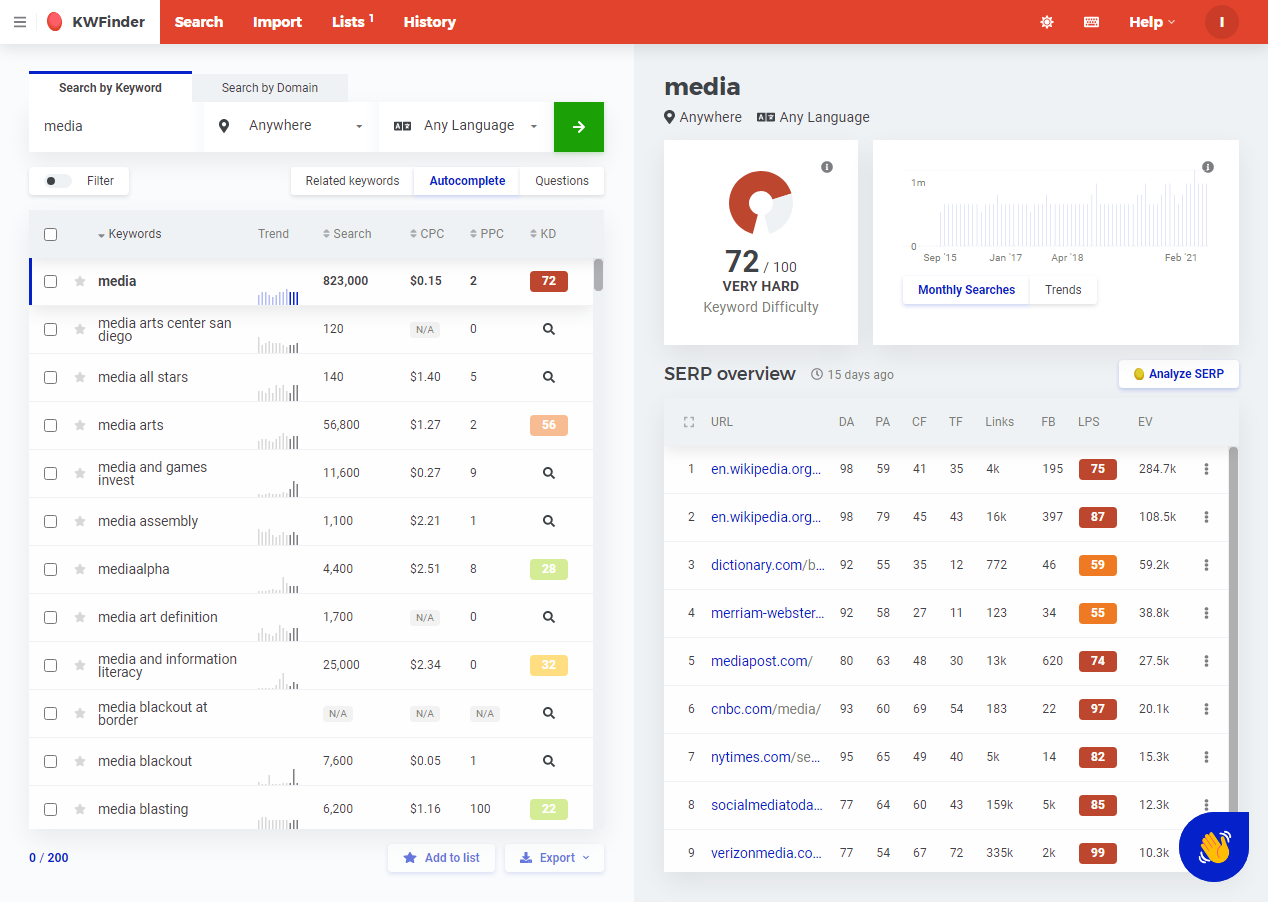The height and width of the screenshot is (902, 1268).
Task: Star the keyword media arts
Action: point(80,425)
